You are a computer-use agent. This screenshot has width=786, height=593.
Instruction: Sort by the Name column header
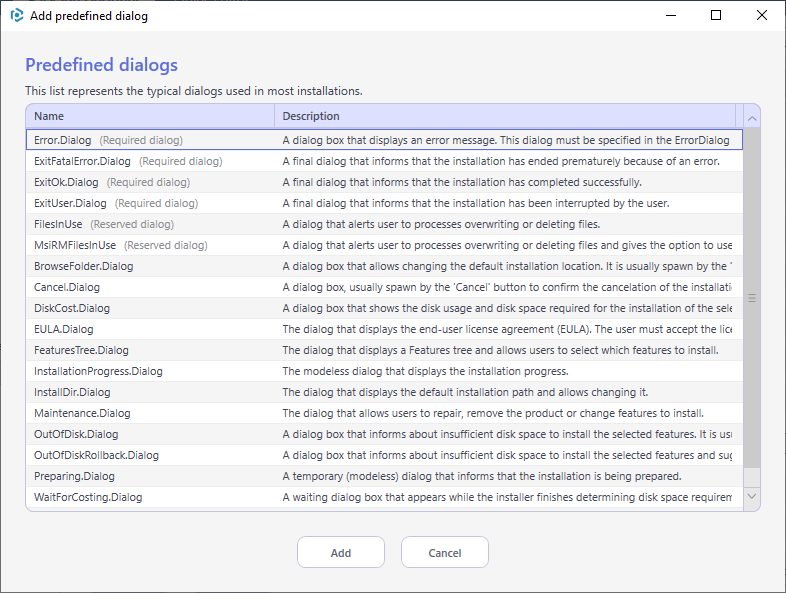tap(150, 116)
